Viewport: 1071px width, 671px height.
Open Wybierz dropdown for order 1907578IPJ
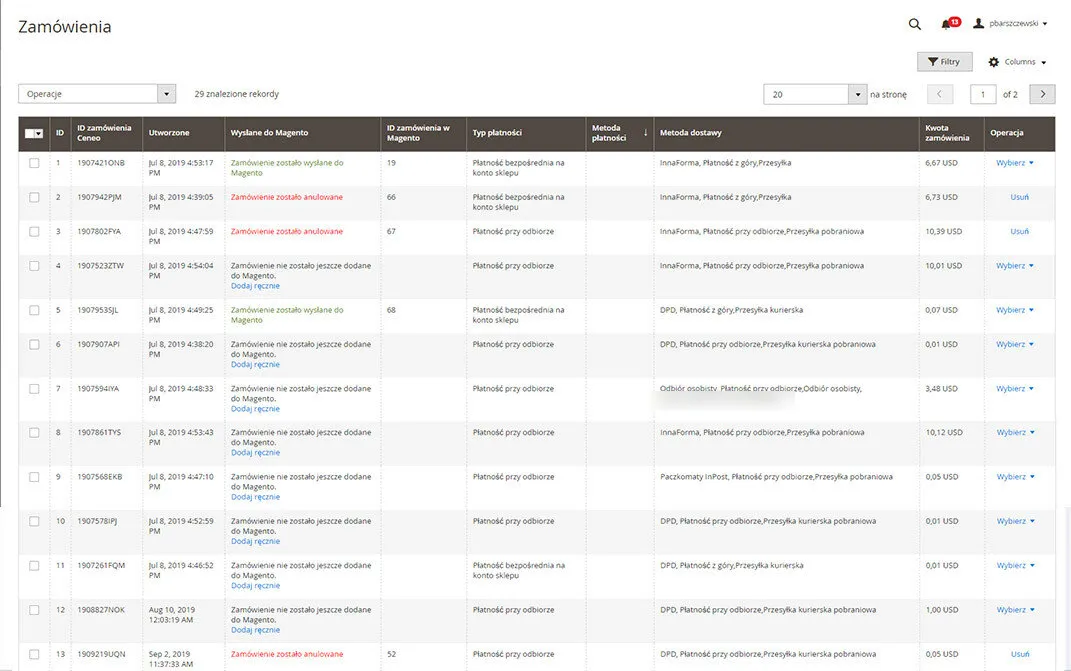point(1015,521)
